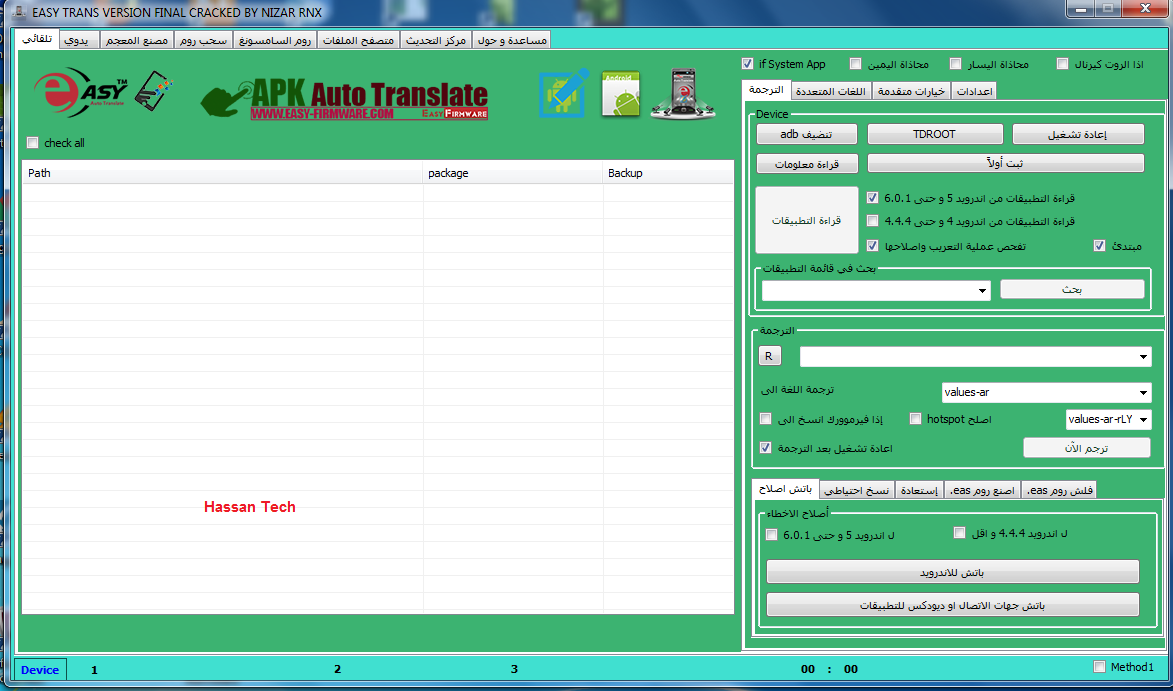Click the إعادة تشغيل button
Viewport: 1173px width, 691px height.
(x=1078, y=135)
